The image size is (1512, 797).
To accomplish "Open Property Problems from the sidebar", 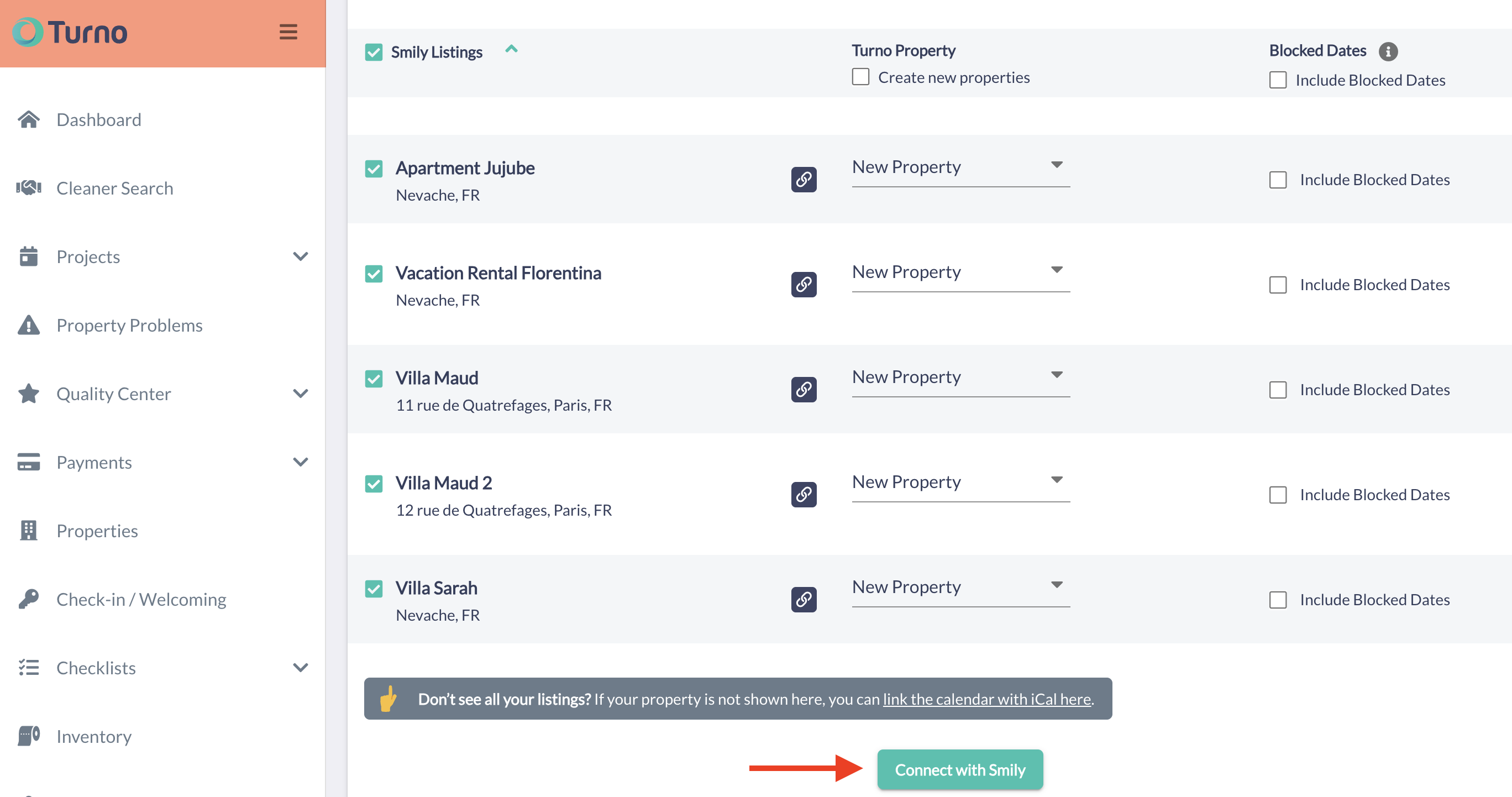I will (129, 325).
